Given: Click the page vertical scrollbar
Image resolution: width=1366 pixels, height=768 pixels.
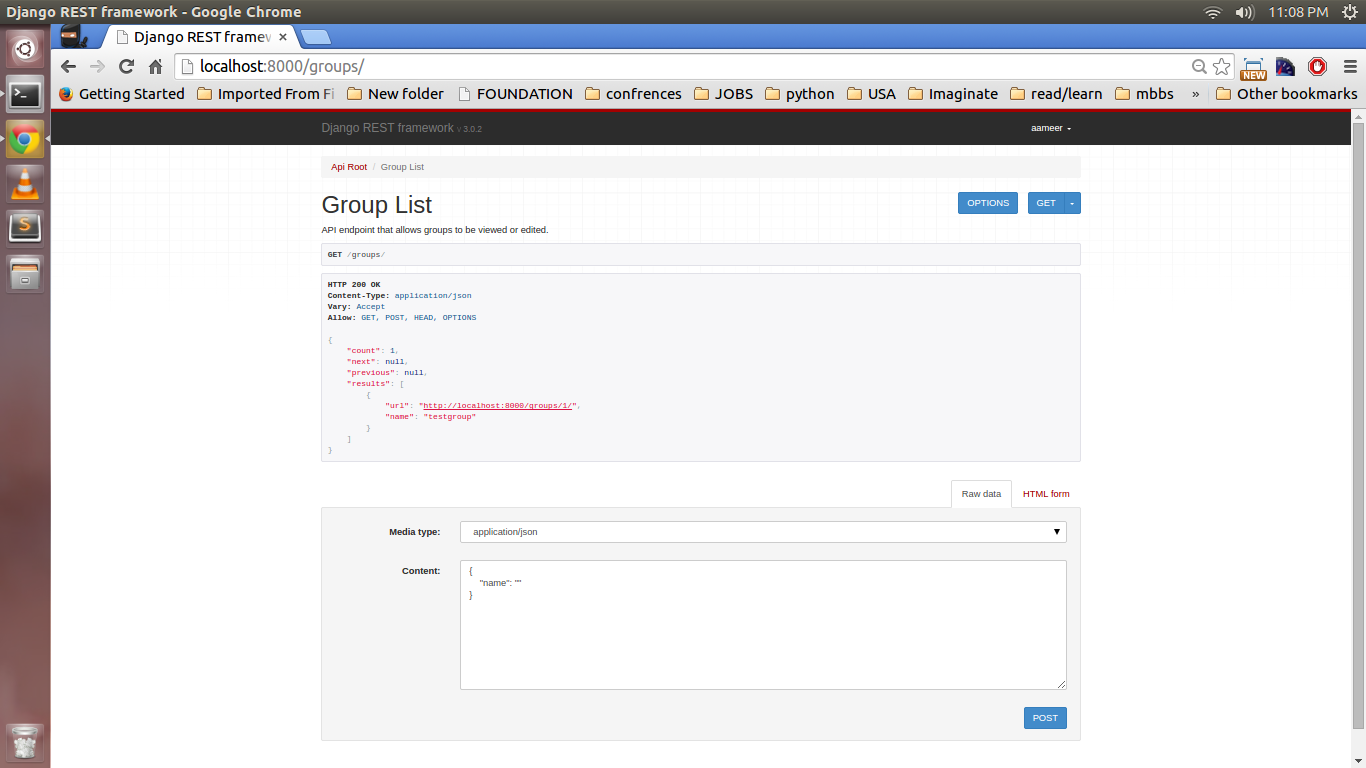Looking at the screenshot, I should (x=1358, y=425).
